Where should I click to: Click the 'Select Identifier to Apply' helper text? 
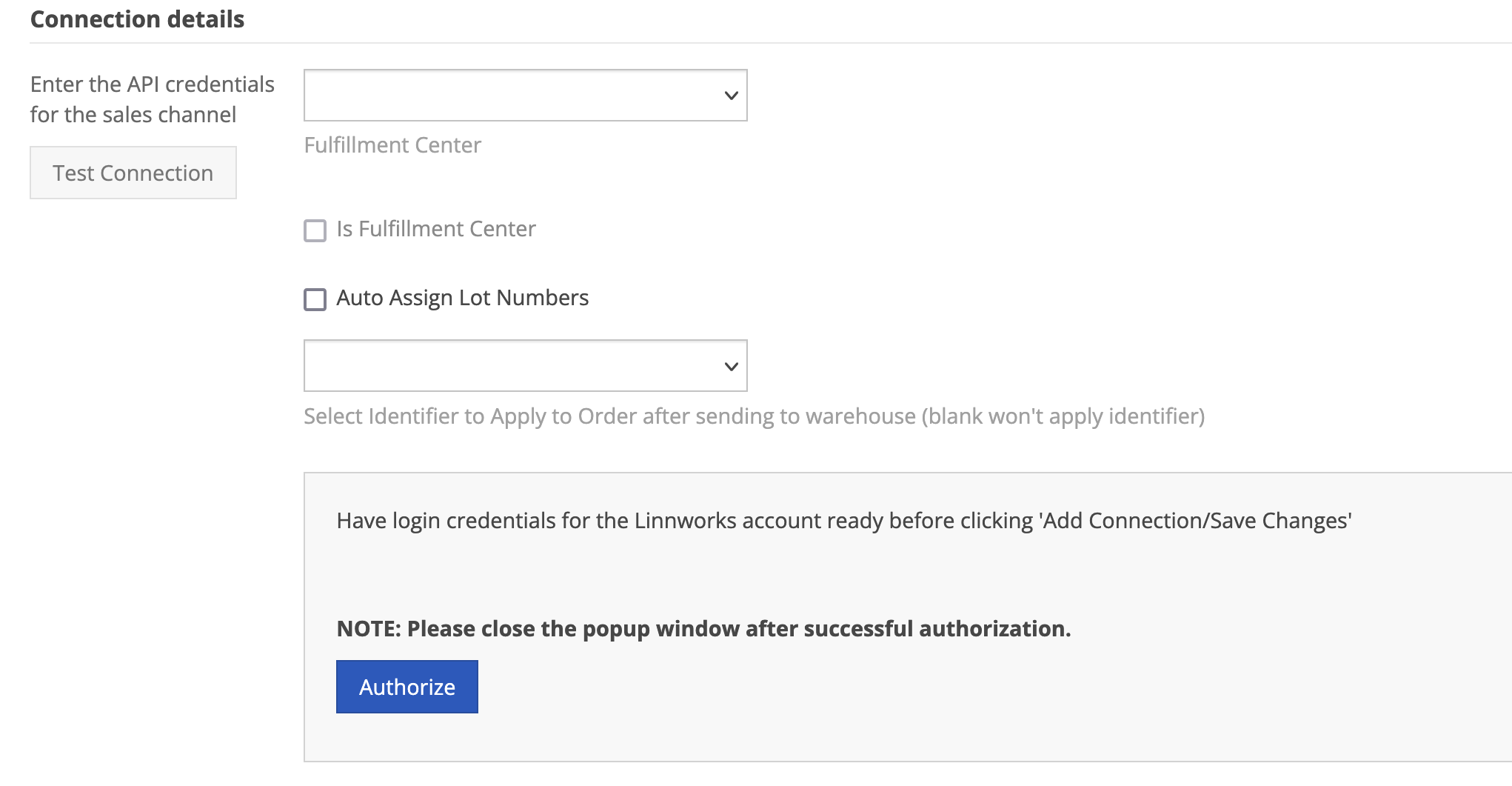point(754,416)
